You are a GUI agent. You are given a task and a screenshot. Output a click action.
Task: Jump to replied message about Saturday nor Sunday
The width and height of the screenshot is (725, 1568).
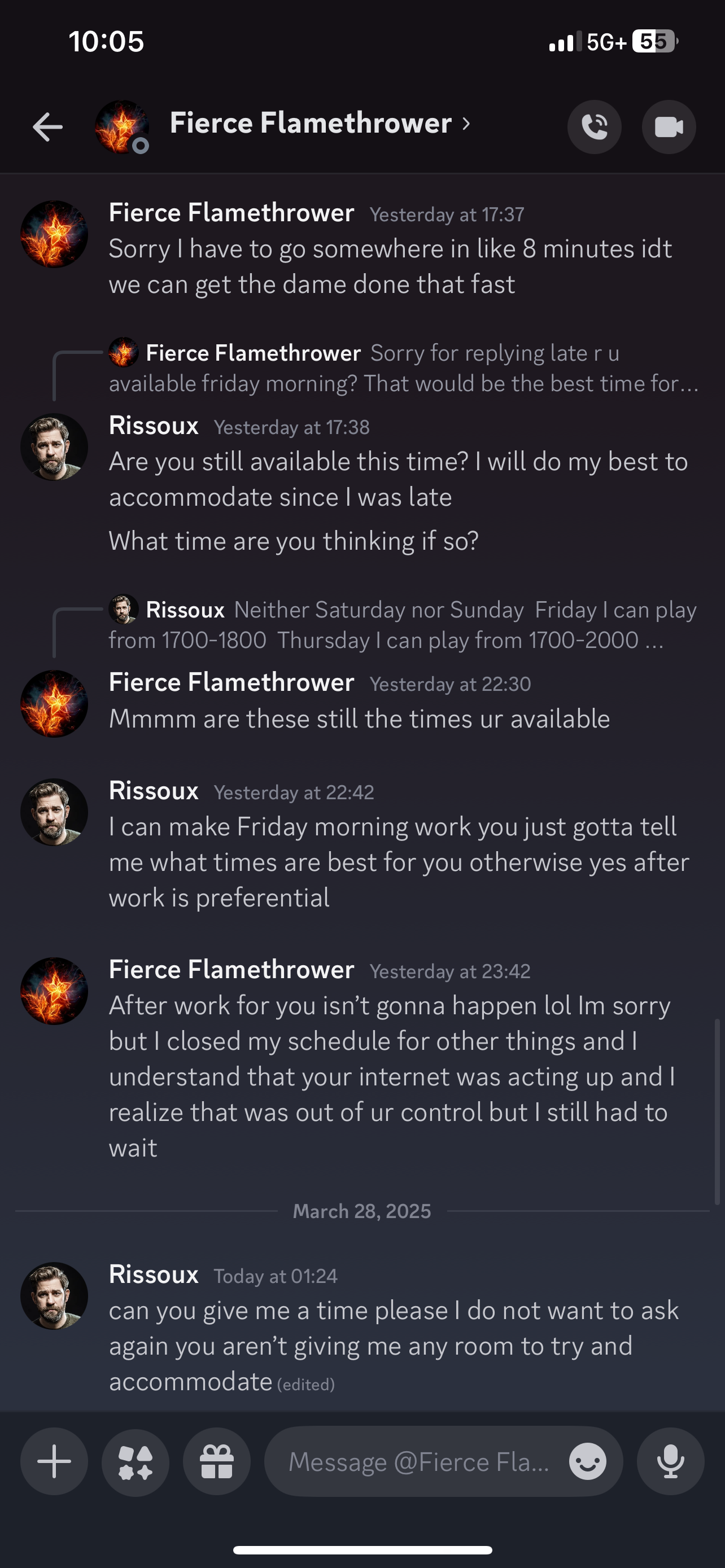[402, 624]
